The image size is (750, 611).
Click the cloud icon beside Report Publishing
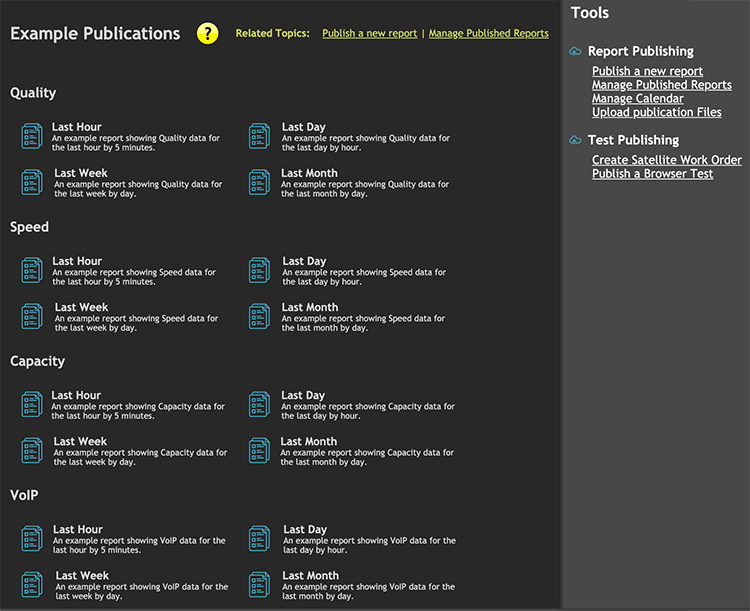pyautogui.click(x=575, y=51)
